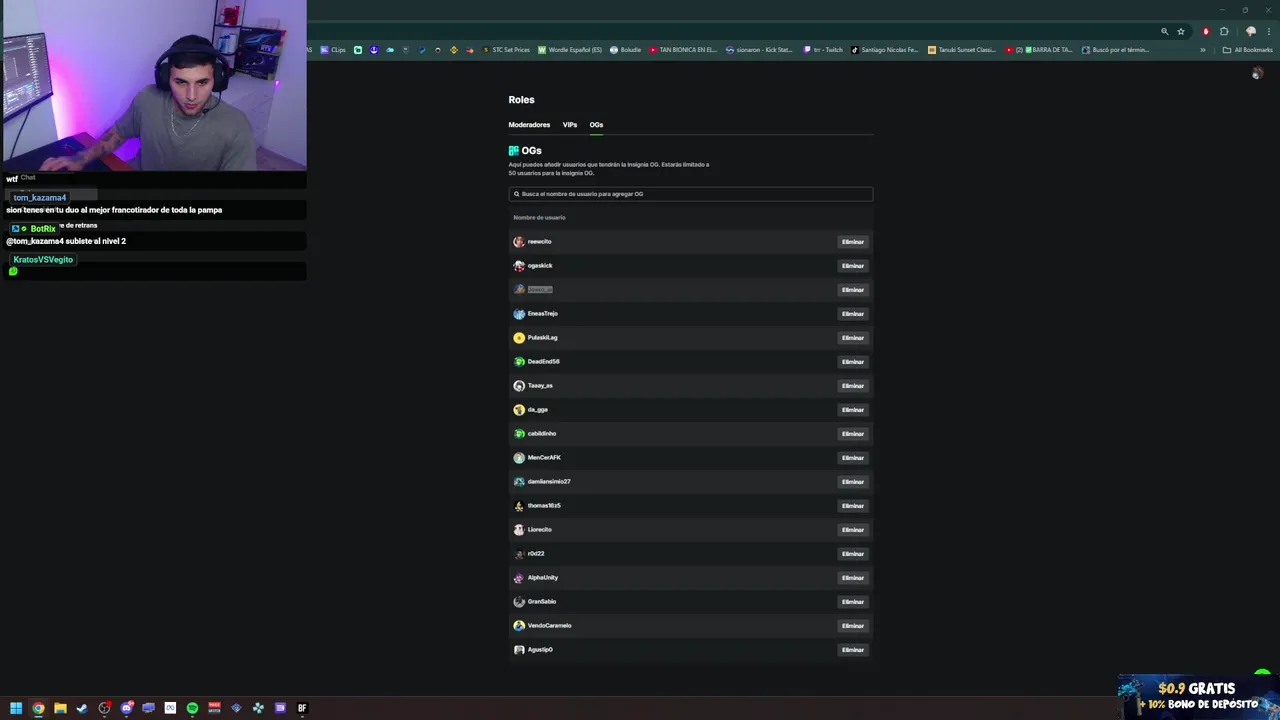Click the Meta app taskbar icon
This screenshot has height=720, width=1280.
(170, 708)
